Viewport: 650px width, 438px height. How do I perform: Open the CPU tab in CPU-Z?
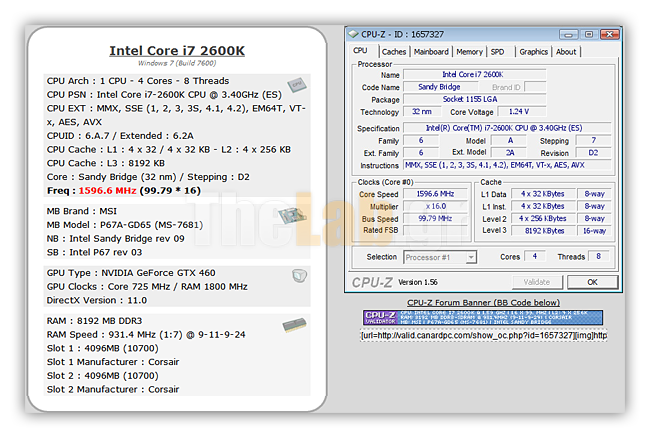point(360,51)
